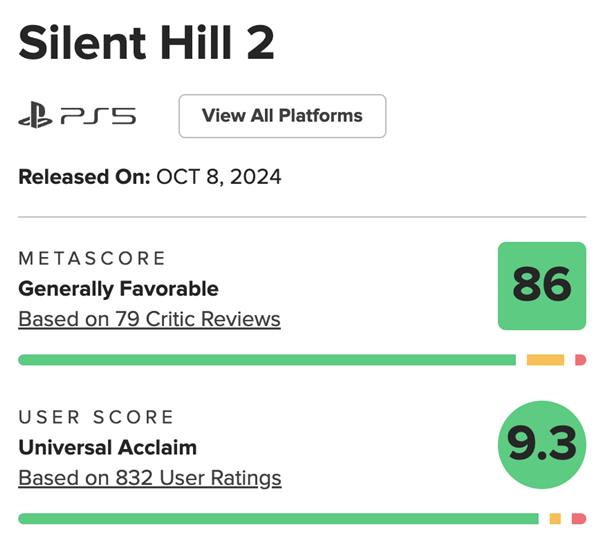Click the USER SCORE heading label
Screen dimensions: 600x540
click(96, 418)
